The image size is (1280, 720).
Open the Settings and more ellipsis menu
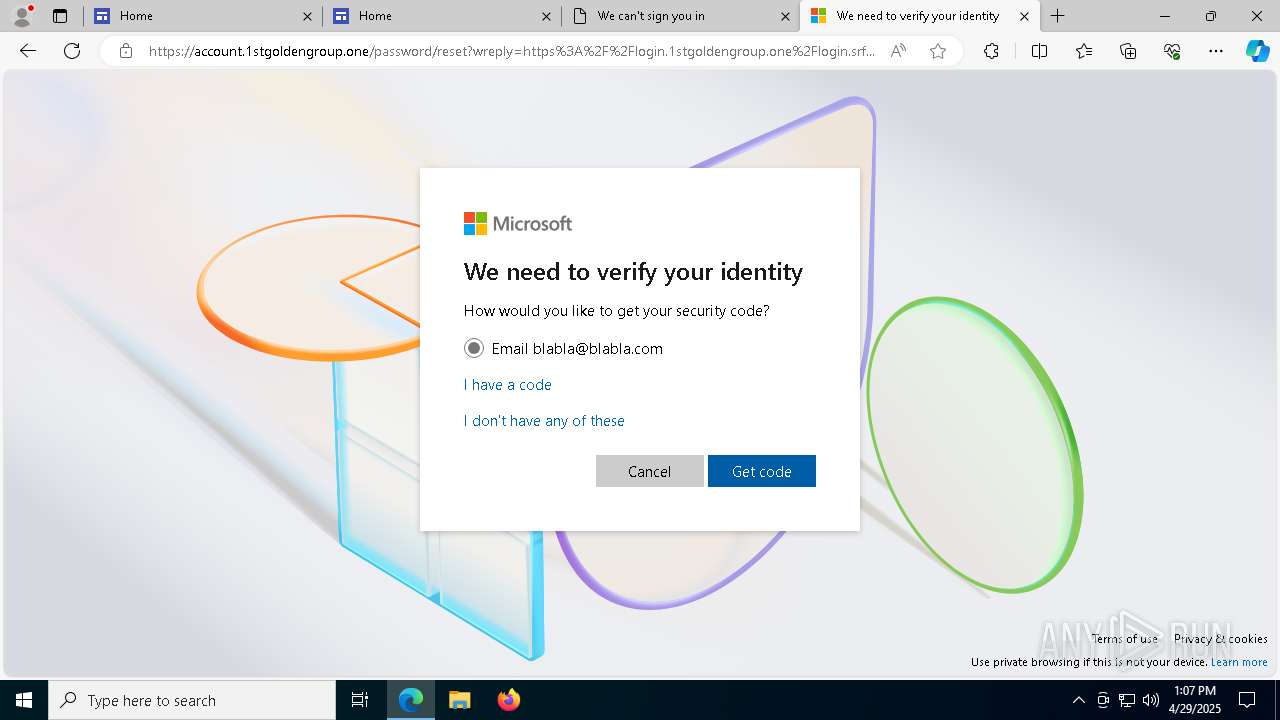click(1216, 51)
